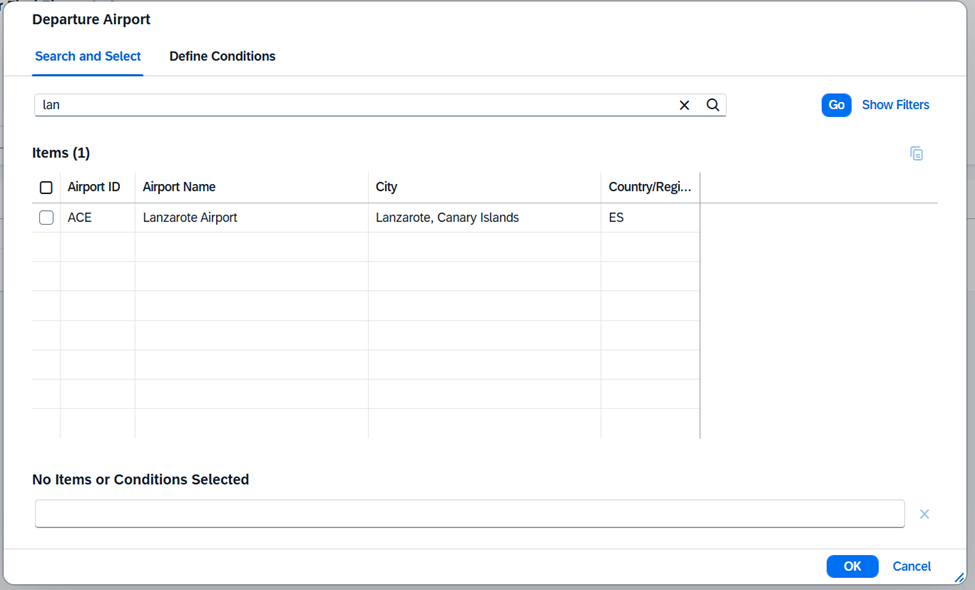Sort by Airport Name column header
The width and height of the screenshot is (975, 590).
click(179, 187)
